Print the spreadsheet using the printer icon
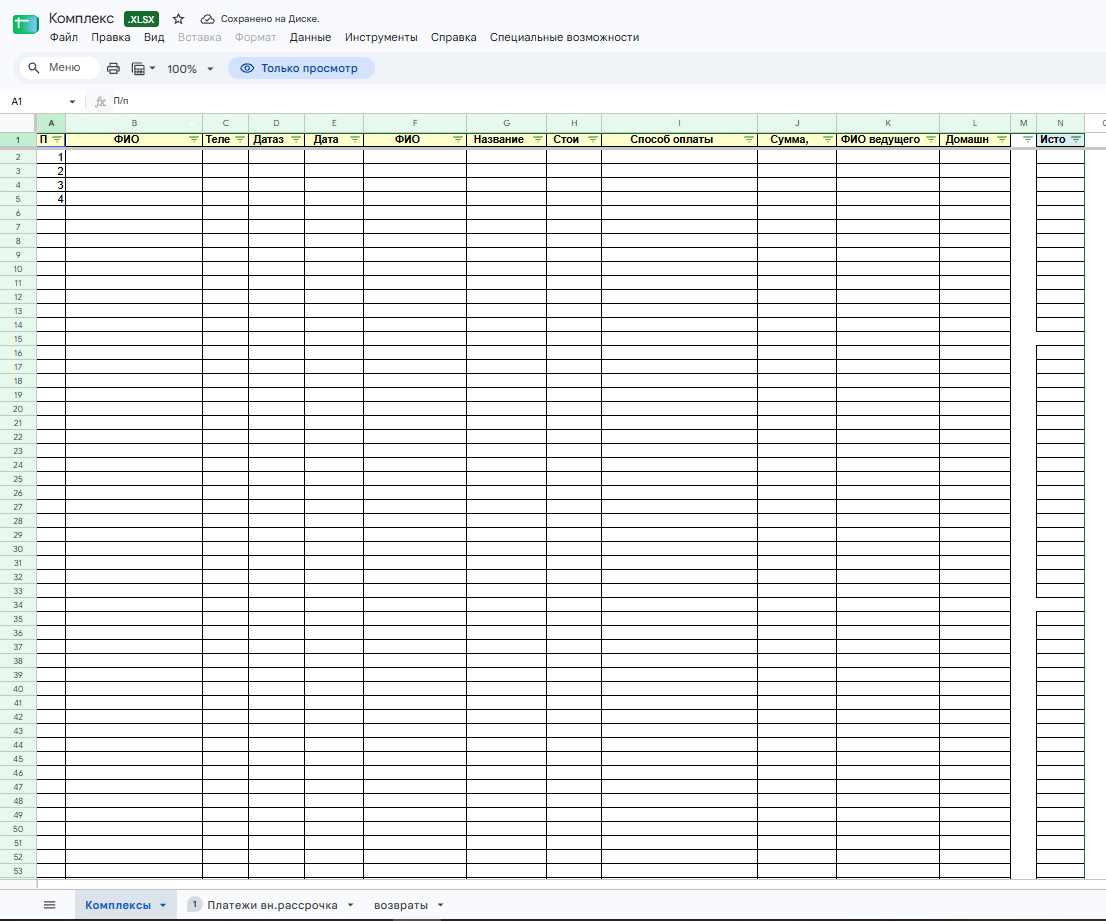Viewport: 1106px width, 921px height. pyautogui.click(x=113, y=68)
